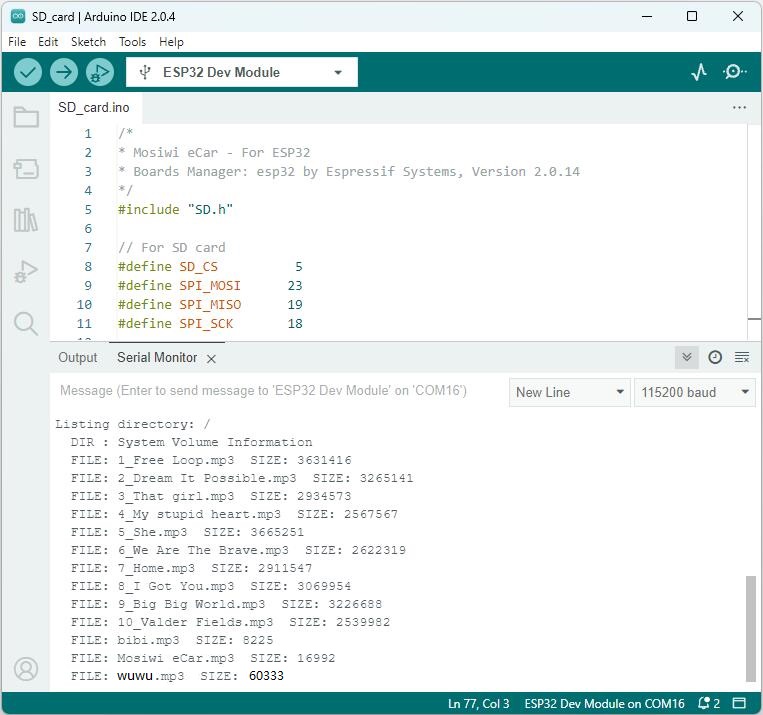This screenshot has height=715, width=763.
Task: Start debugging with the toolbar debug button
Action: pos(100,73)
